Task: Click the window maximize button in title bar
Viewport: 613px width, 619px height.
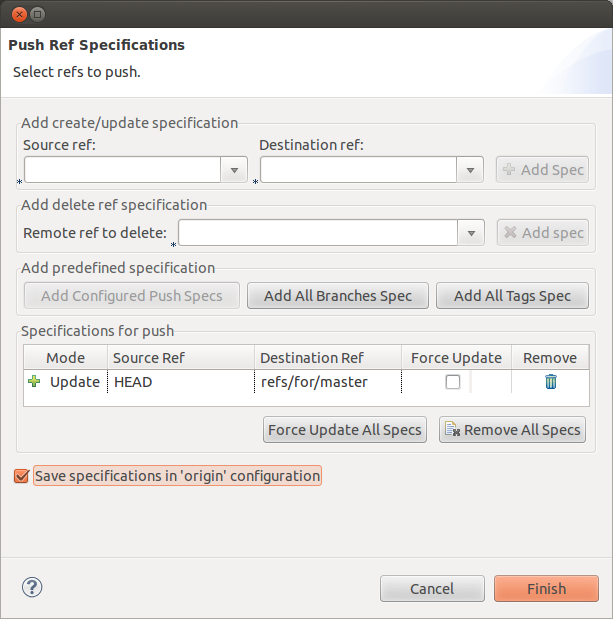Action: 37,15
